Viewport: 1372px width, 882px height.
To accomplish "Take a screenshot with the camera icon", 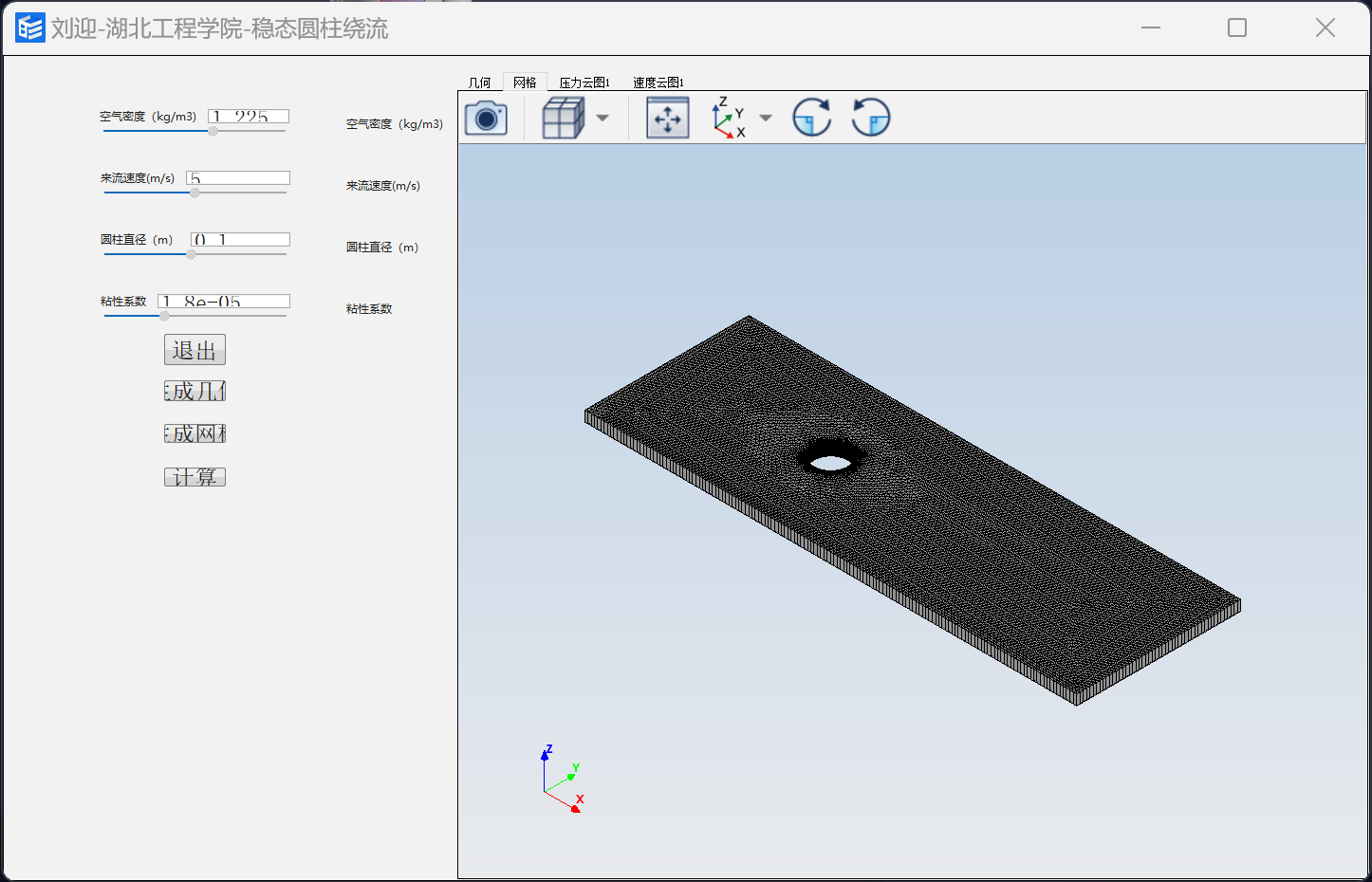I will click(486, 119).
